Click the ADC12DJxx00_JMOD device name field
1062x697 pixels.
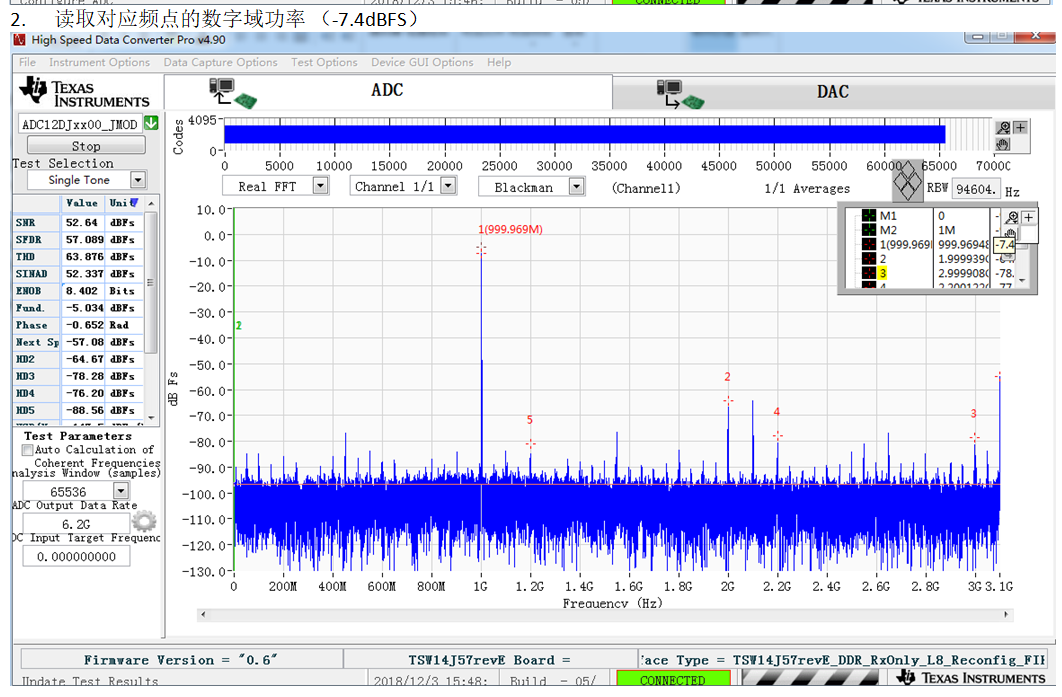(80, 124)
